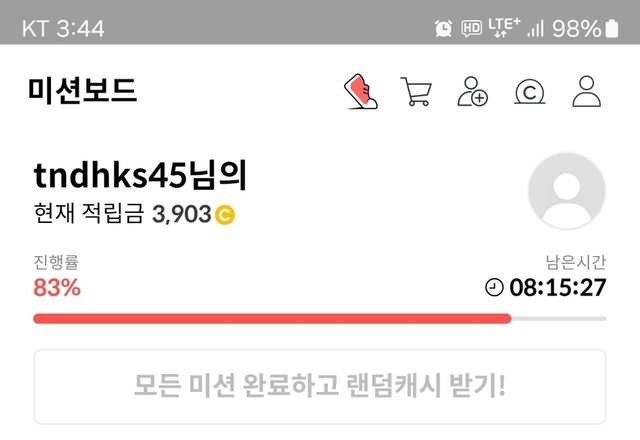Viewport: 640px width, 440px height.
Task: Tap the 모든 미션 완료하고 랜덤캐시 받기 button
Action: tap(320, 387)
